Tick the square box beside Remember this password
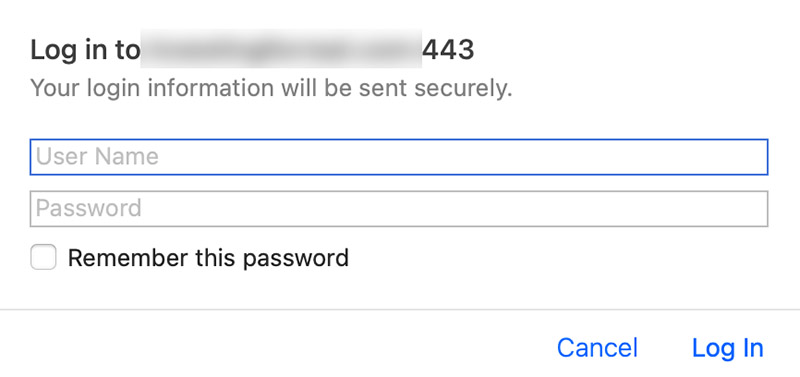 click(43, 257)
